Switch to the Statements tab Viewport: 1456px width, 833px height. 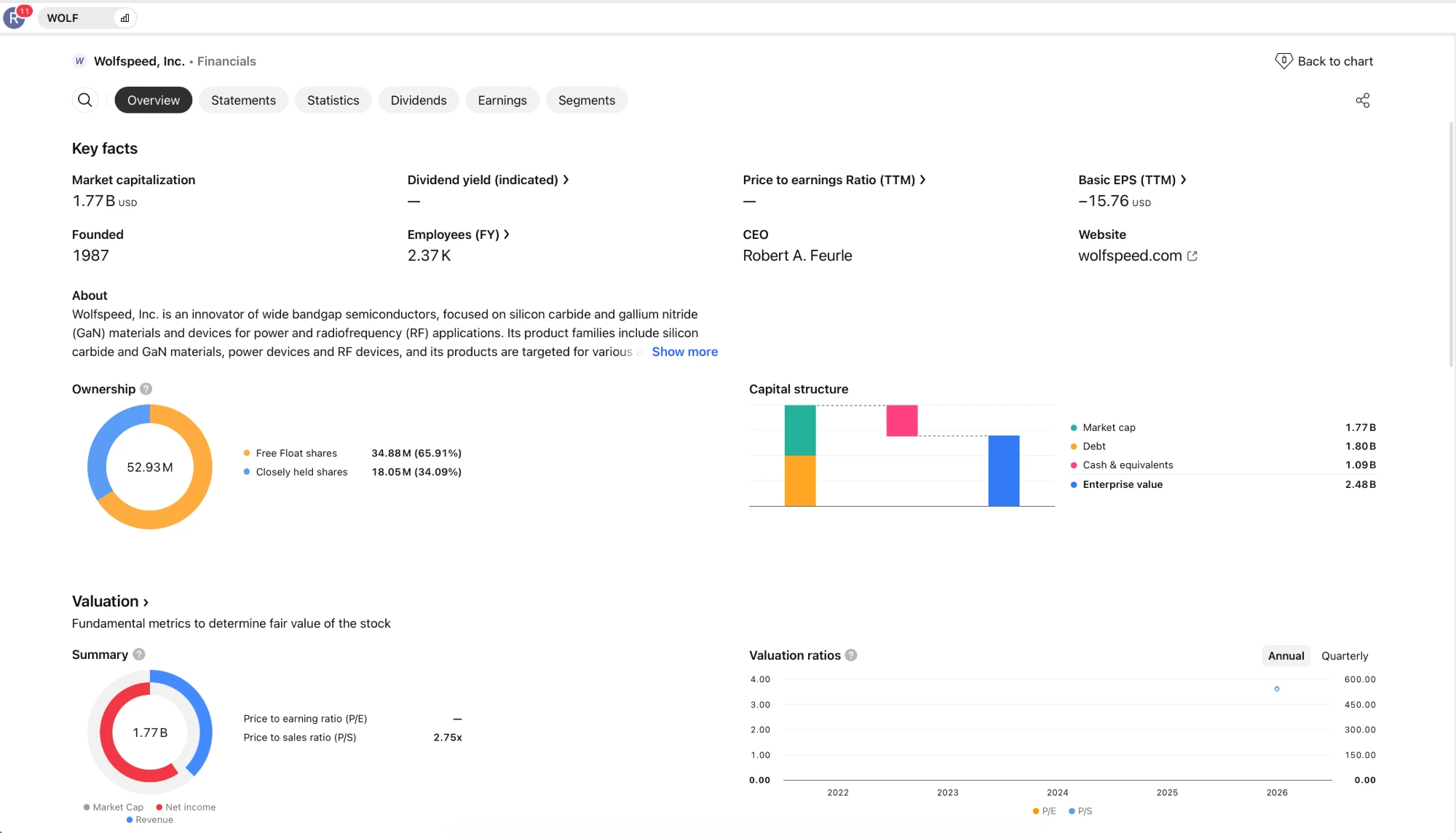243,100
